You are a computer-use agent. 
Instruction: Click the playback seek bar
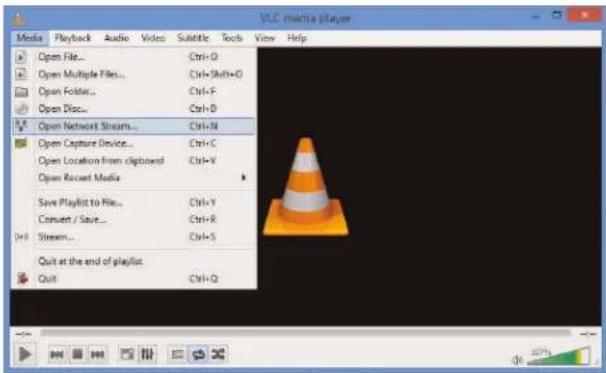[x=305, y=333]
